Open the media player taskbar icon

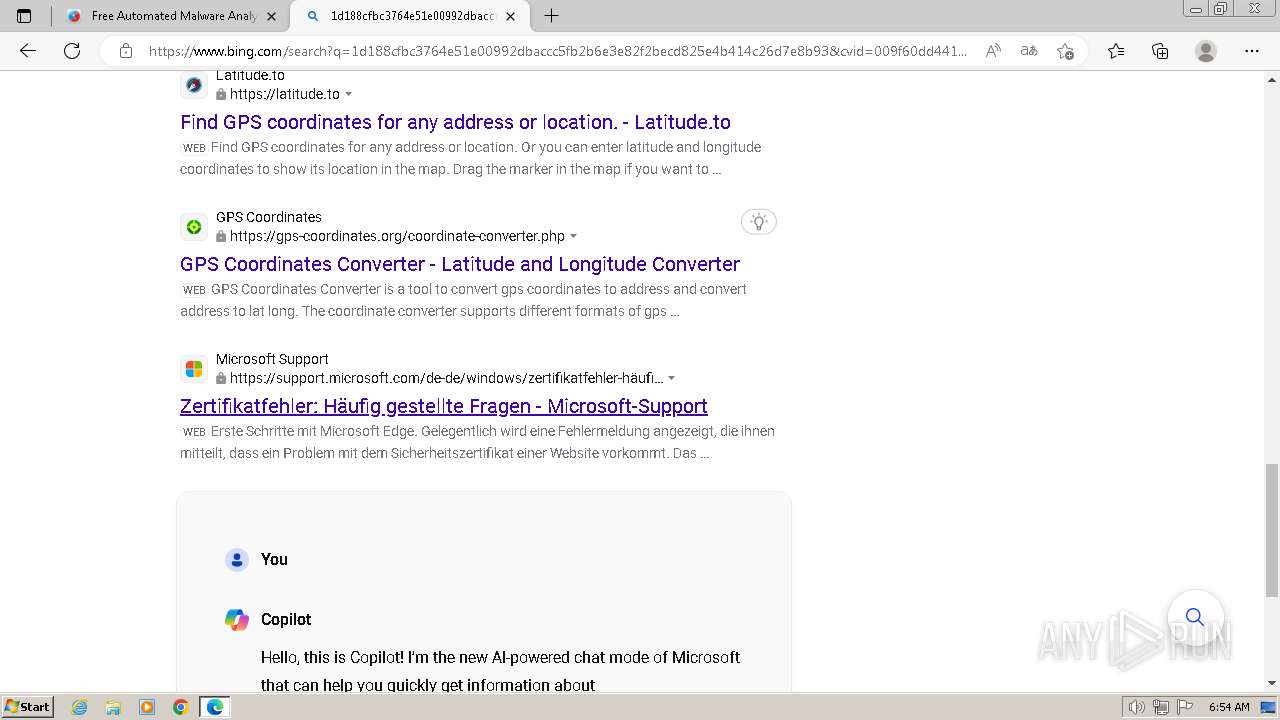pyautogui.click(x=147, y=707)
